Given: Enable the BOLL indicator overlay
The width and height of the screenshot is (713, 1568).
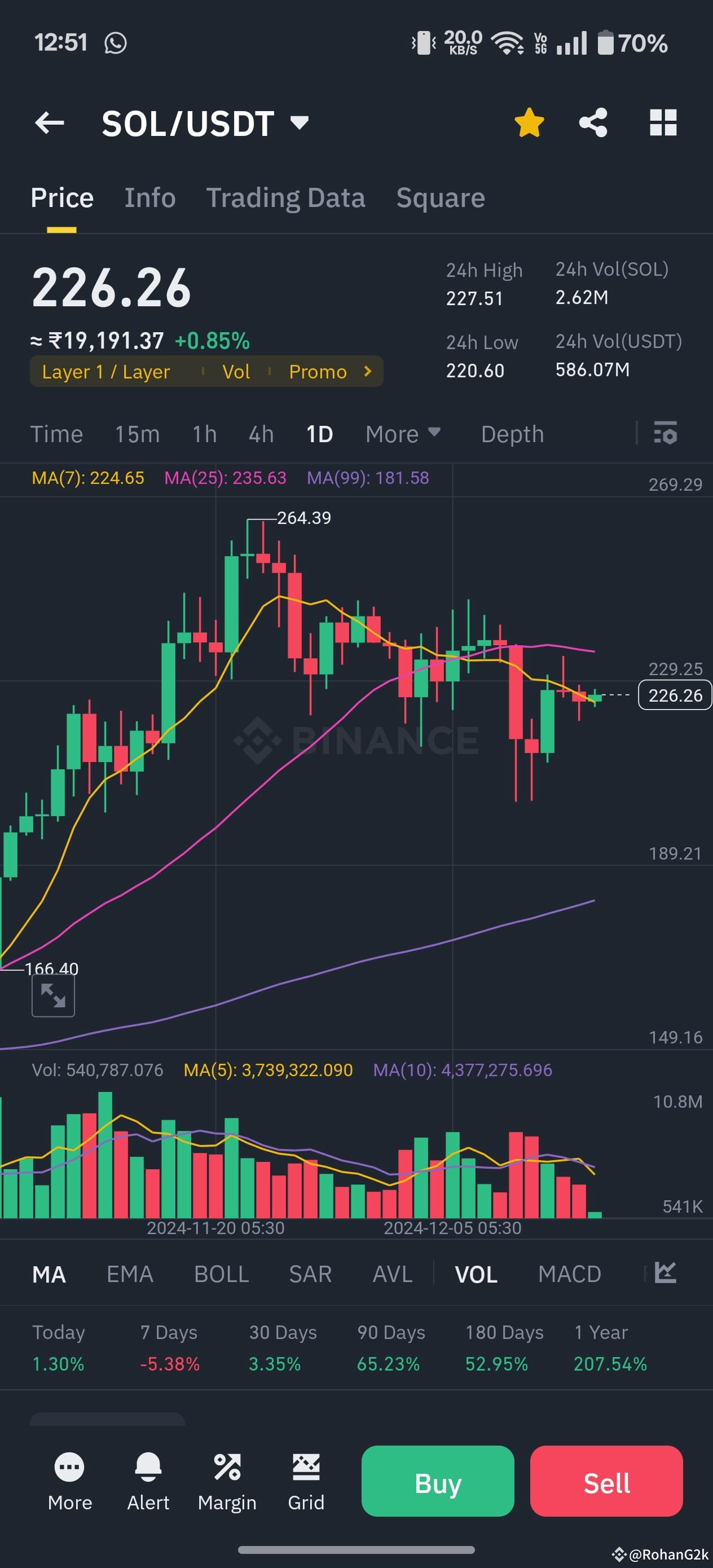Looking at the screenshot, I should [221, 1274].
